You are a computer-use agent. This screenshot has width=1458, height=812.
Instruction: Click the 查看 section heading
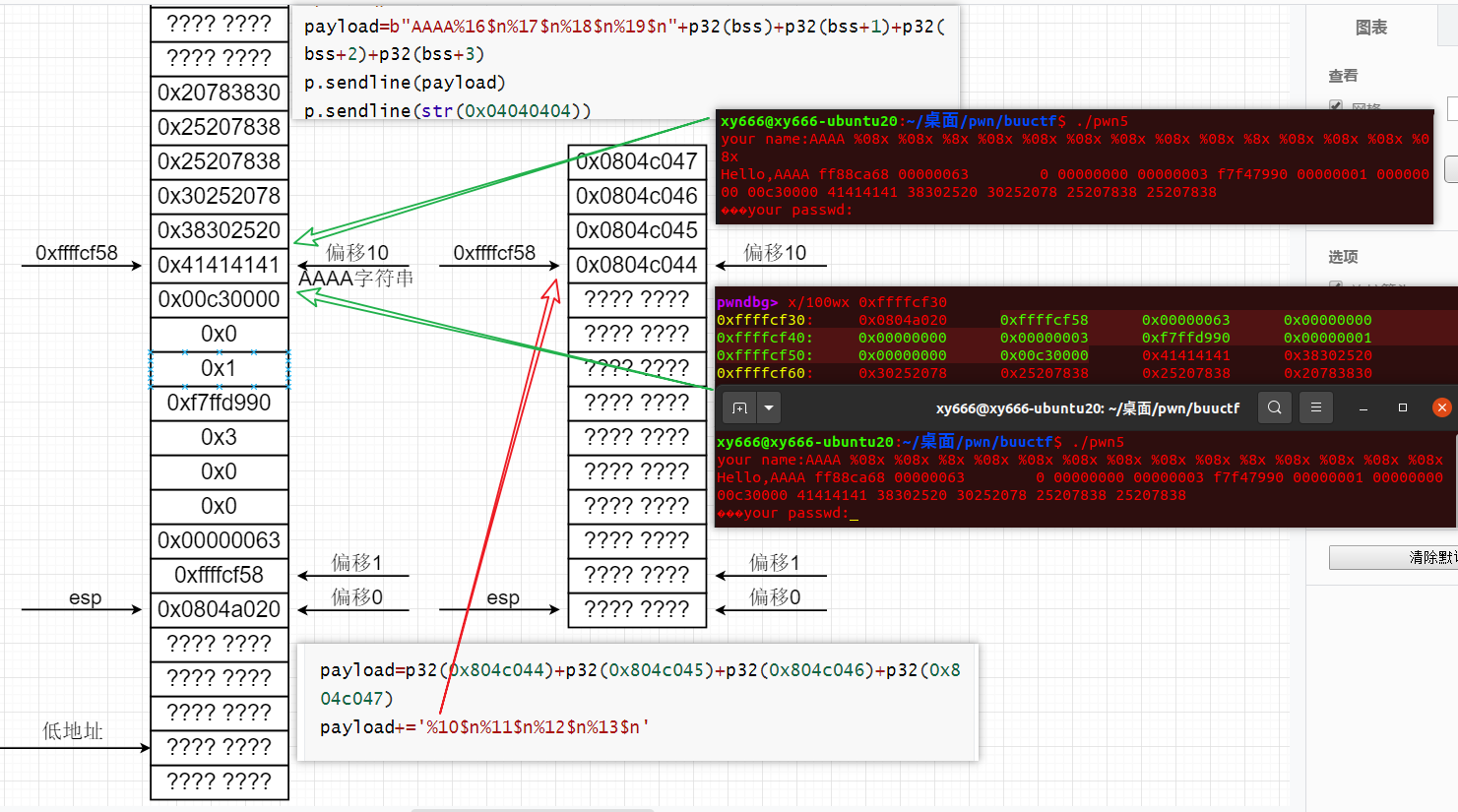1343,76
